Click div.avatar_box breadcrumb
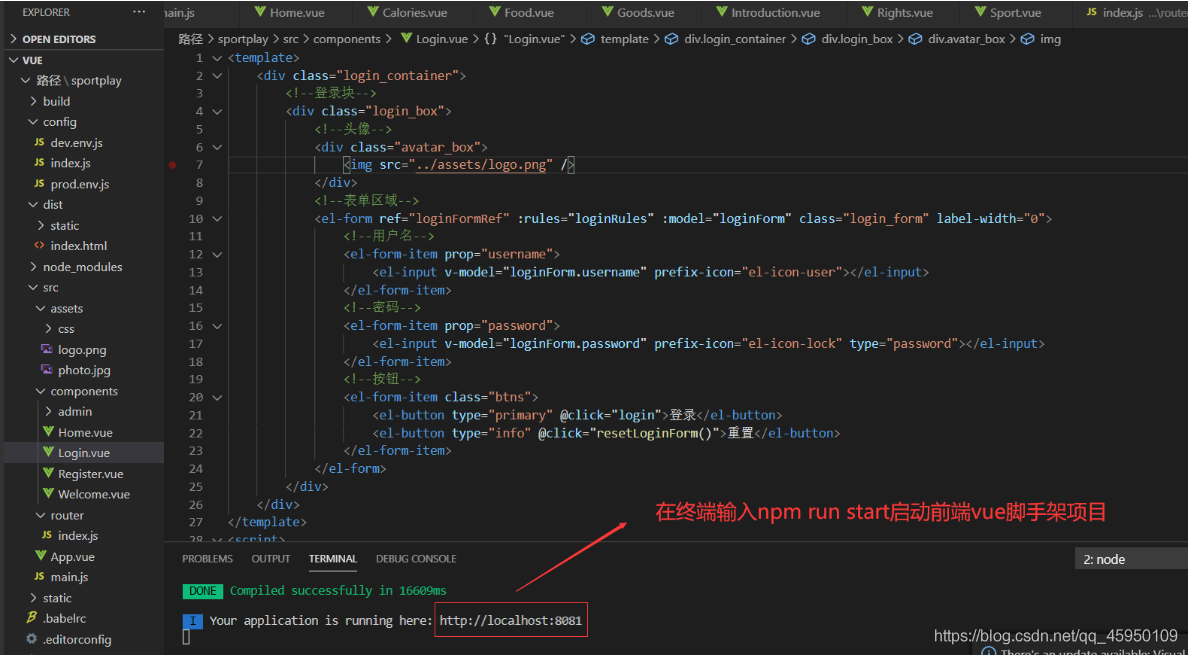The width and height of the screenshot is (1188, 655). (x=967, y=39)
